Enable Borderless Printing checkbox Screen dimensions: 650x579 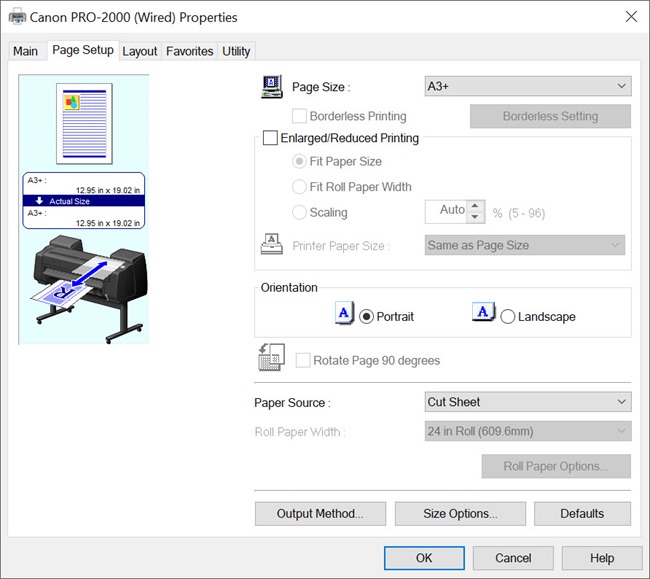pyautogui.click(x=299, y=116)
